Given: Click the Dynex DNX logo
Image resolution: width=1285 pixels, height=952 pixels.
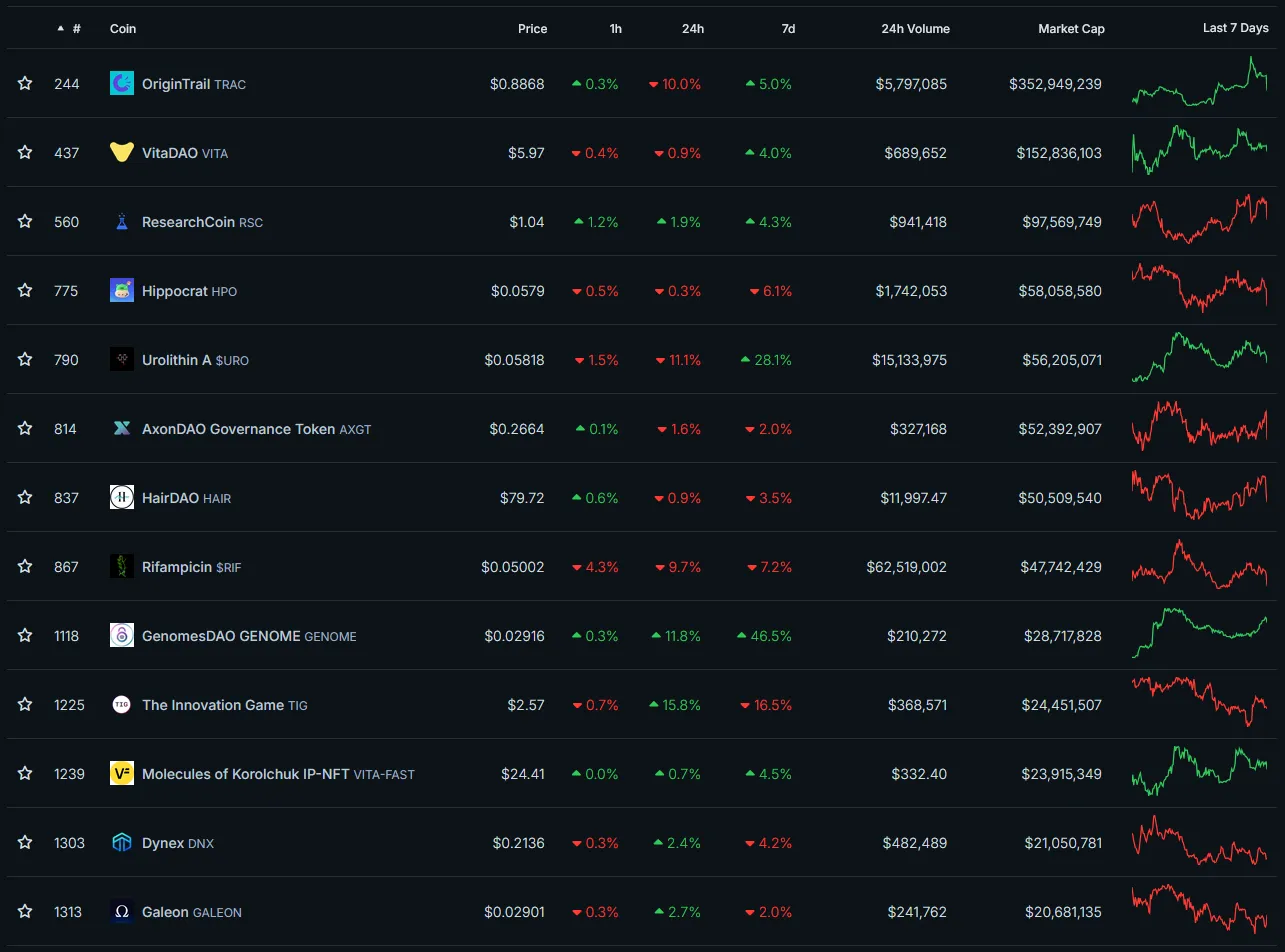Looking at the screenshot, I should pyautogui.click(x=122, y=843).
